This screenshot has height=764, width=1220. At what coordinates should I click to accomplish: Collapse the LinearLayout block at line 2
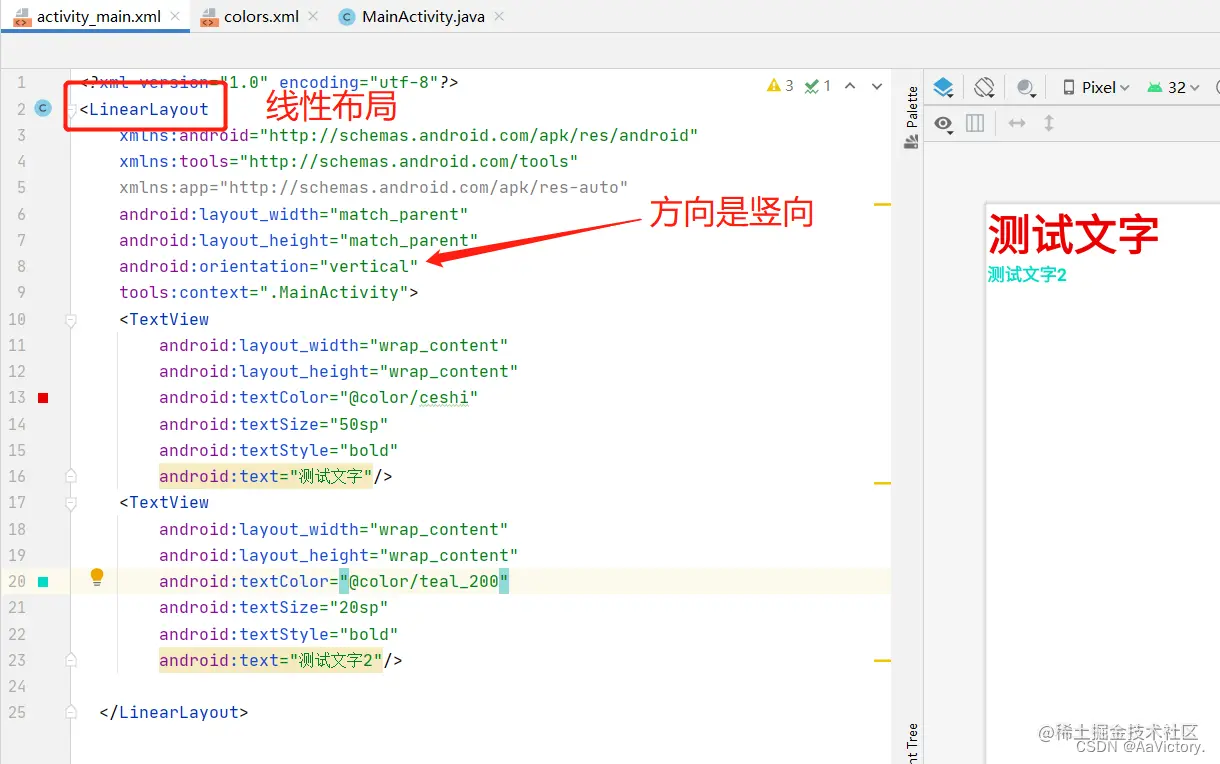(71, 109)
